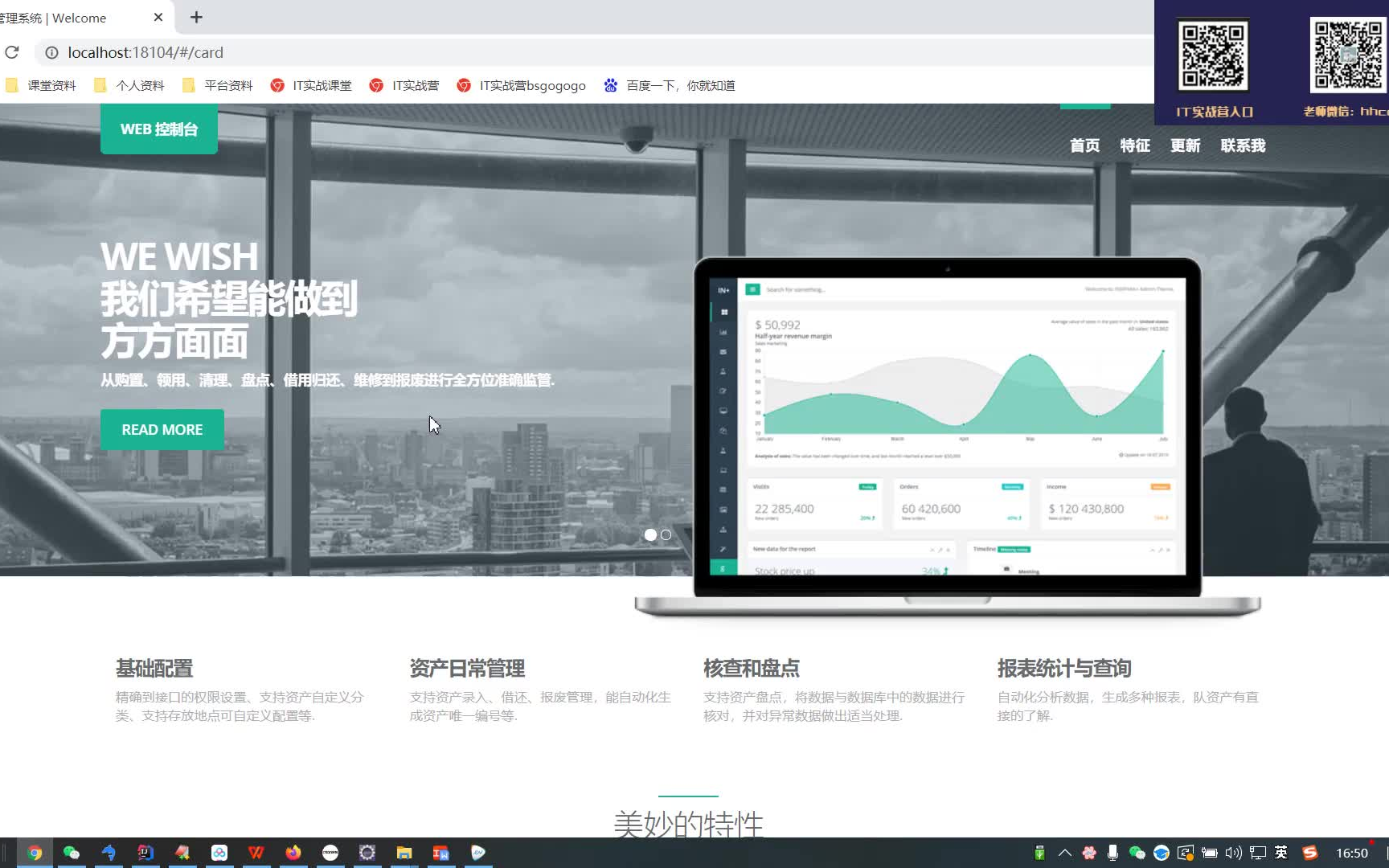Open the gear settings app in taskbar

coord(367,853)
